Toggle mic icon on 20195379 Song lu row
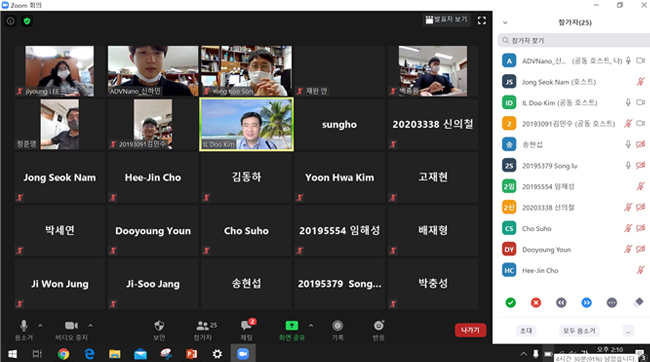This screenshot has height=362, width=650. (x=628, y=165)
